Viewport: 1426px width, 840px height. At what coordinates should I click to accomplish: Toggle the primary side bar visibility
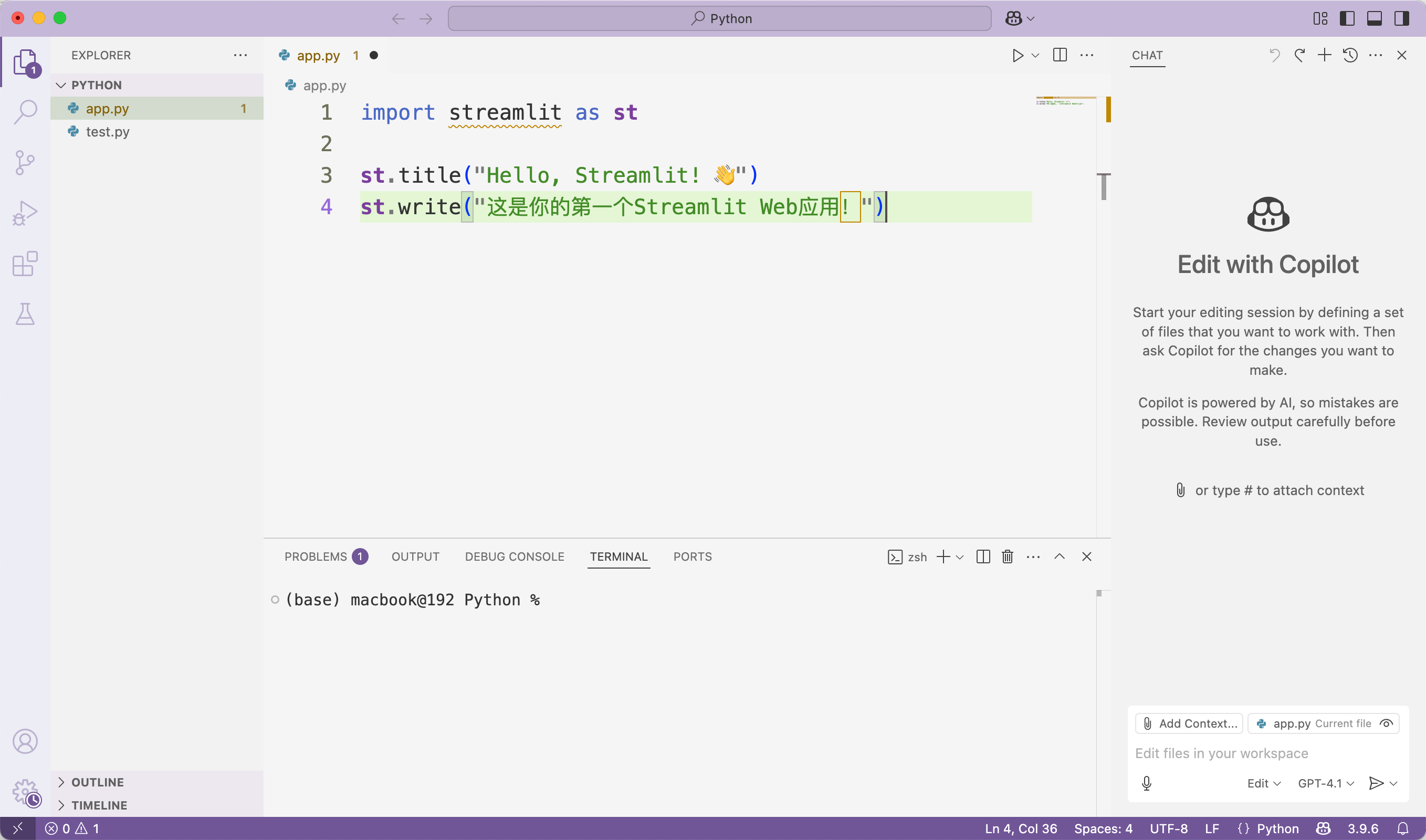(x=1347, y=19)
